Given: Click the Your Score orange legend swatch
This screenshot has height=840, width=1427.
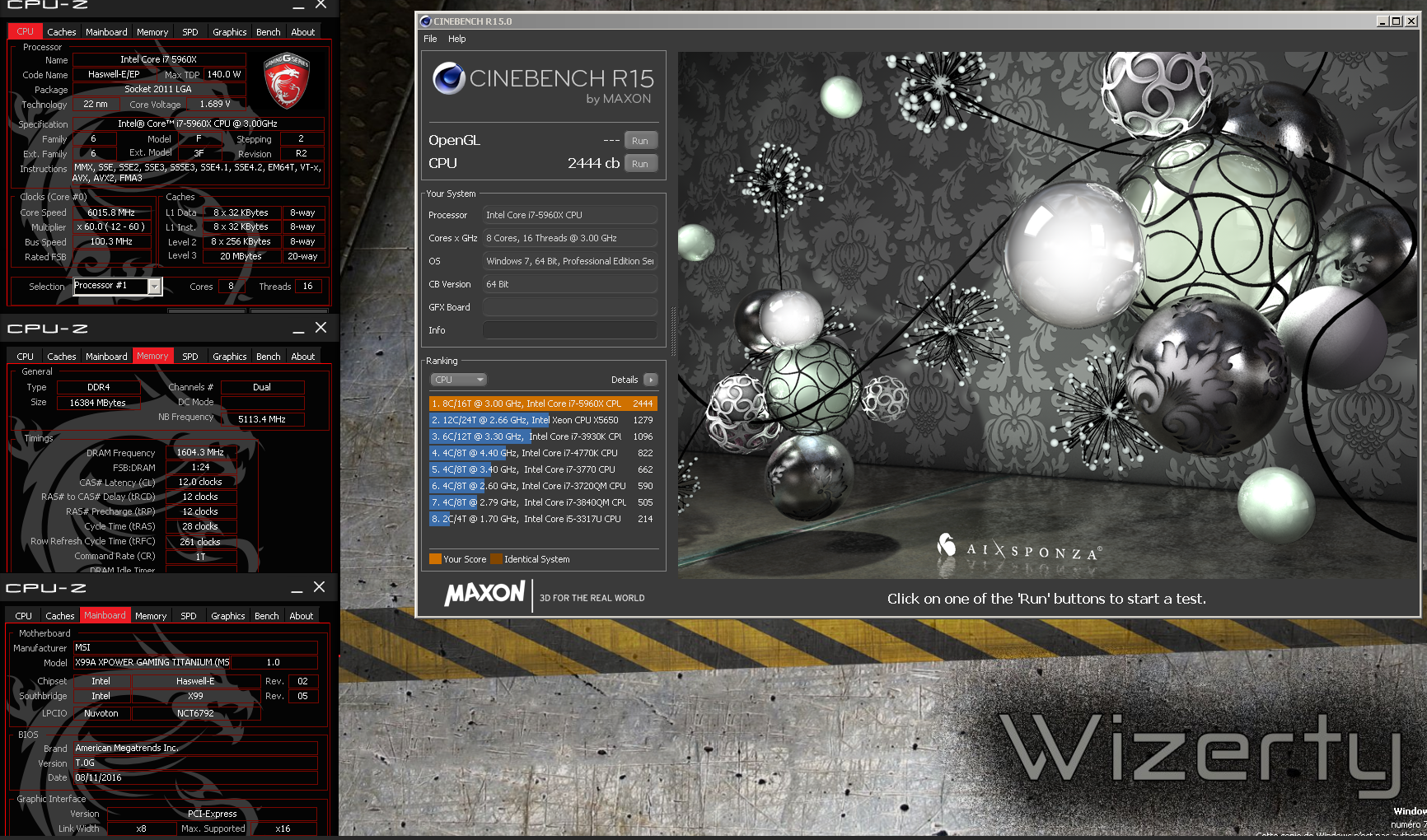Looking at the screenshot, I should point(435,559).
